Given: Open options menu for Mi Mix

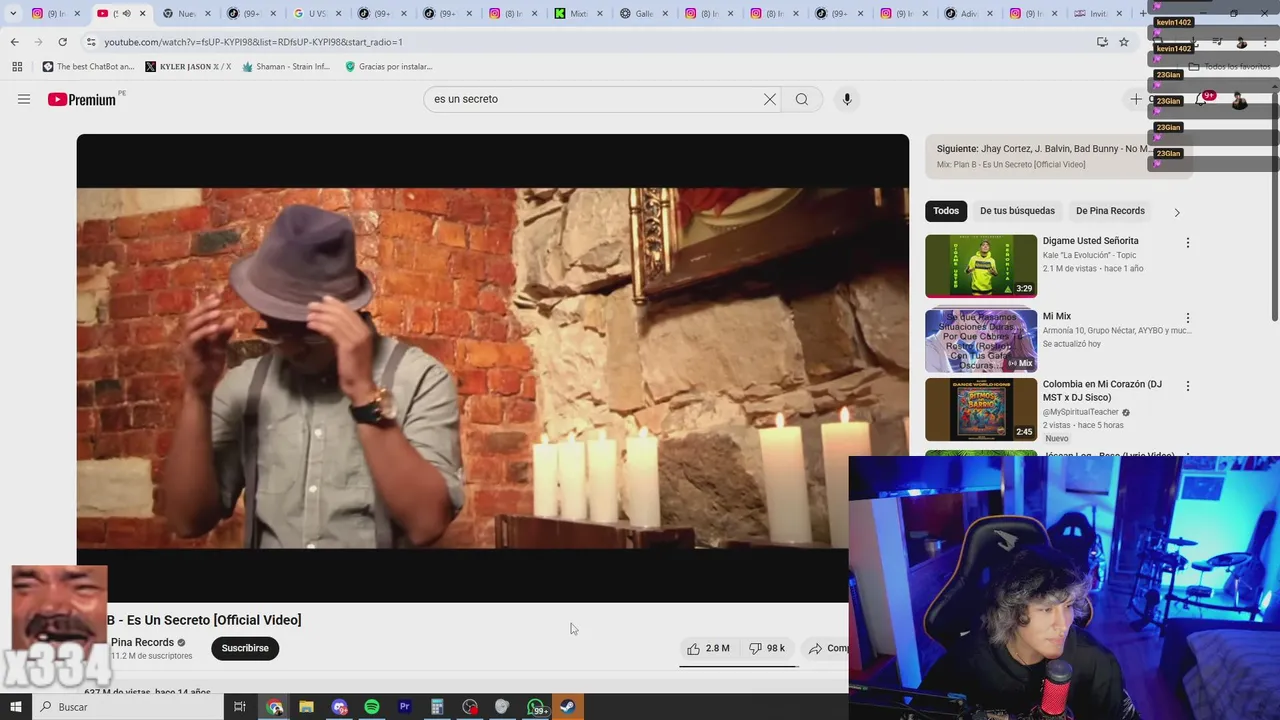Looking at the screenshot, I should pyautogui.click(x=1188, y=318).
